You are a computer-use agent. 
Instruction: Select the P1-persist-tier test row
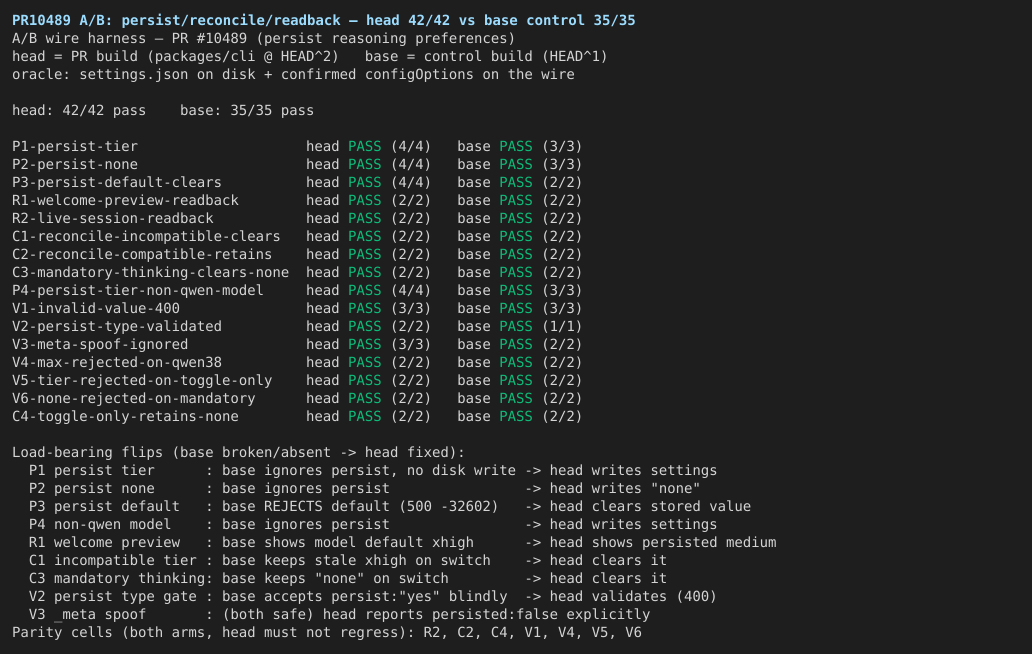297,147
